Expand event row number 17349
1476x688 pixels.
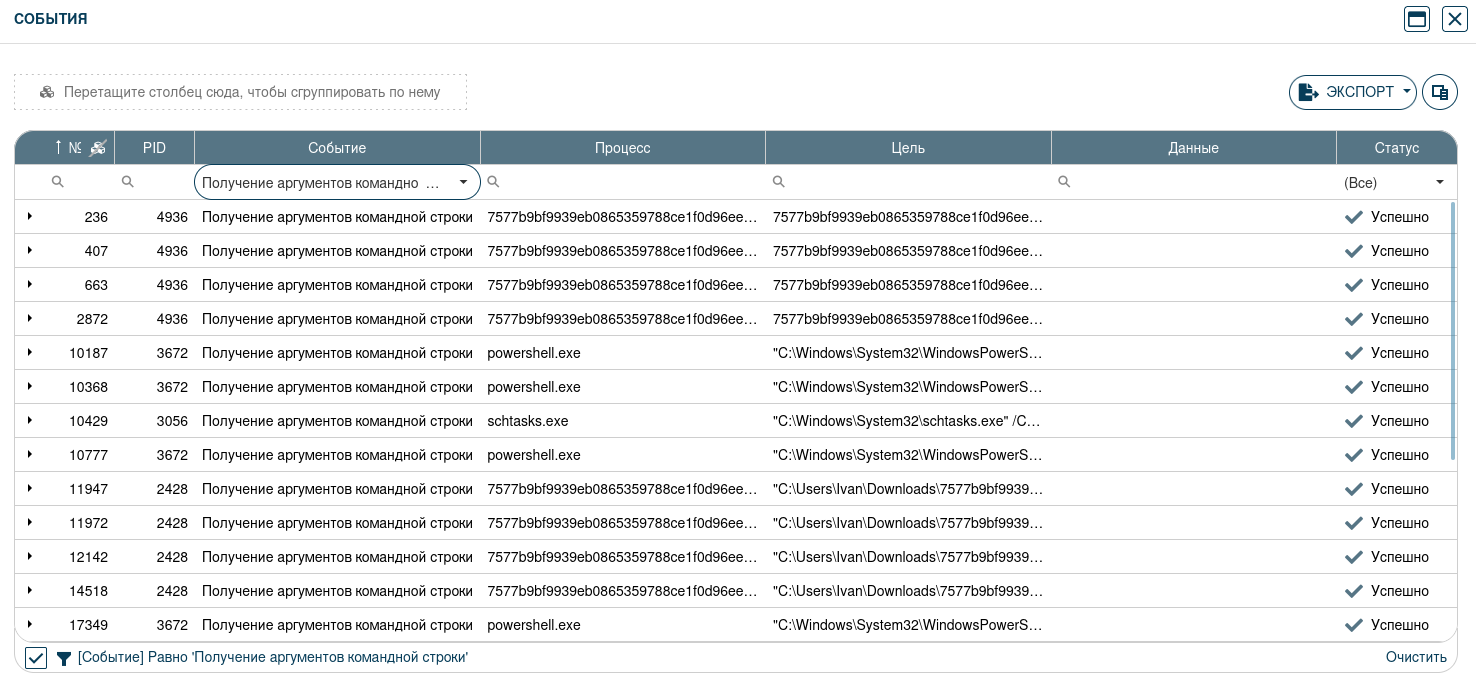tap(30, 625)
